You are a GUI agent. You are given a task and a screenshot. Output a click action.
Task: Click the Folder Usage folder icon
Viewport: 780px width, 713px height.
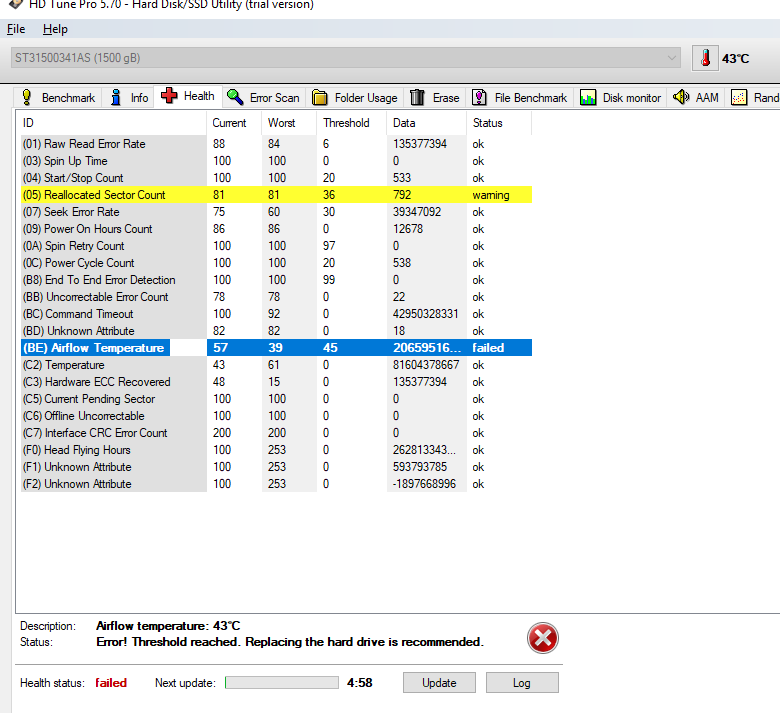pyautogui.click(x=319, y=98)
